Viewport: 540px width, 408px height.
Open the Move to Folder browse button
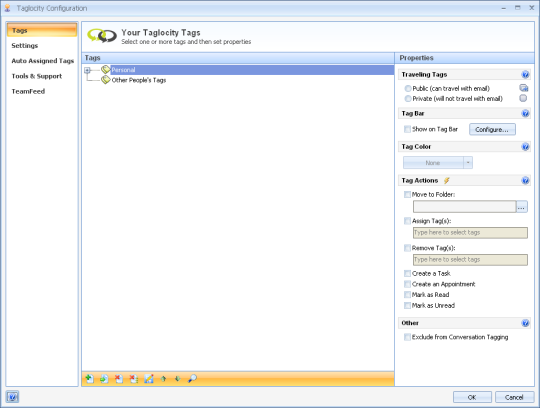pyautogui.click(x=522, y=207)
